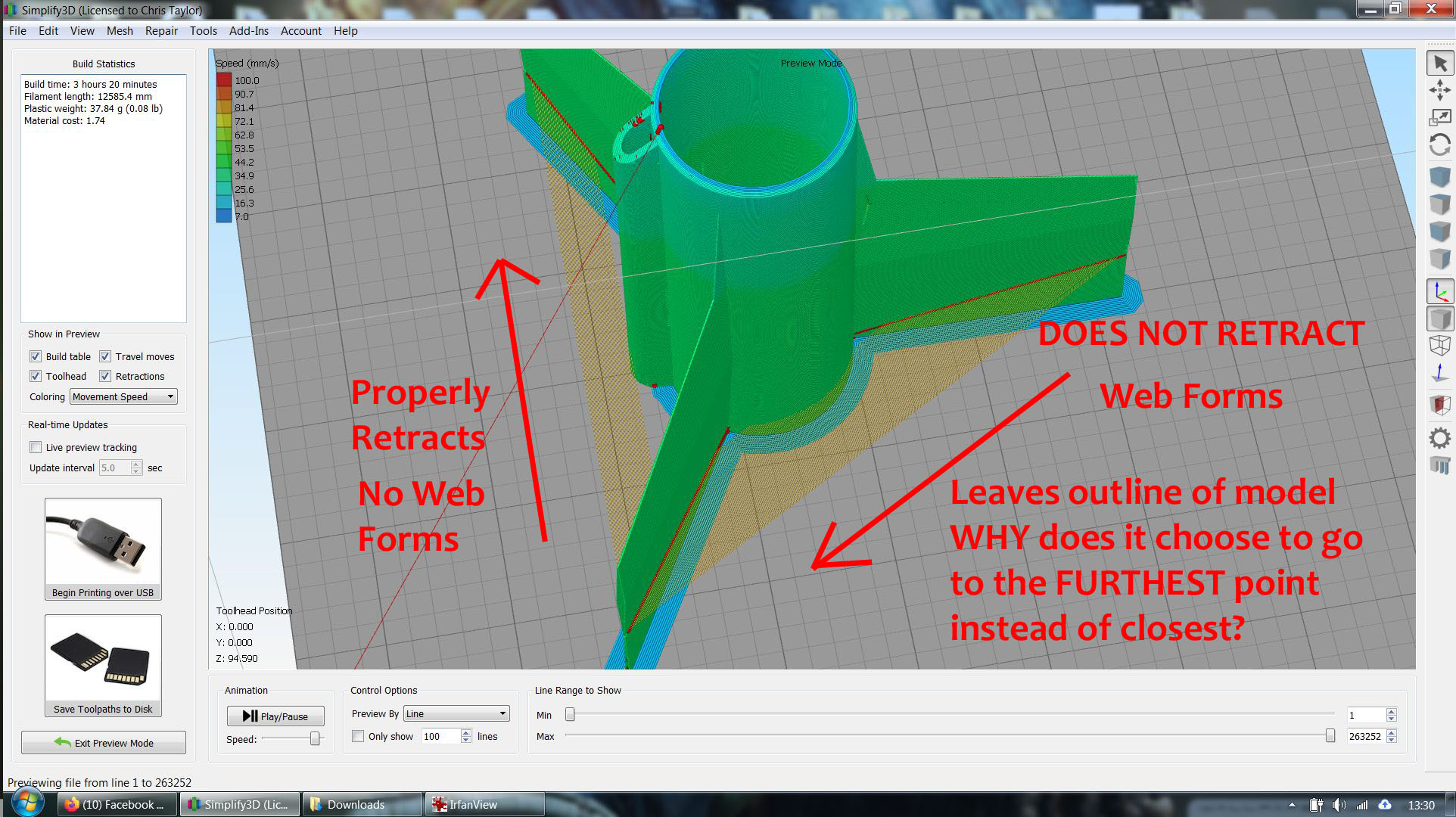Increase the Only show lines count
Screen dimensions: 1456x817
click(465, 732)
